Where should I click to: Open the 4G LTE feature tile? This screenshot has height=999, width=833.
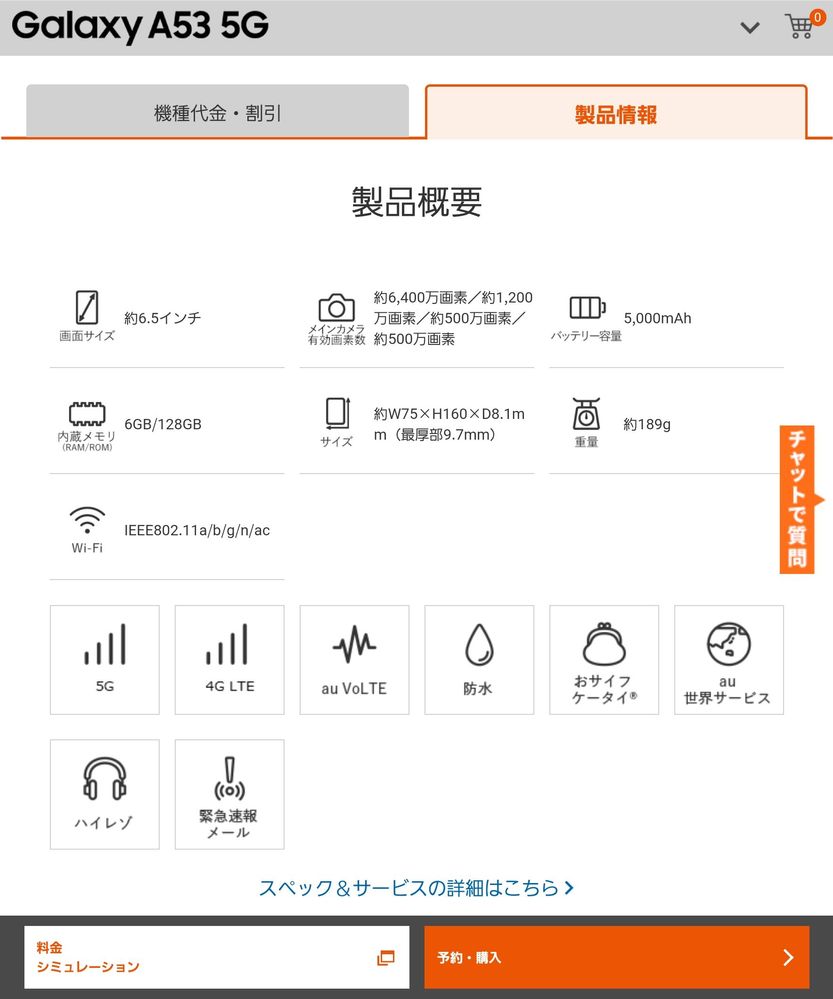click(229, 660)
